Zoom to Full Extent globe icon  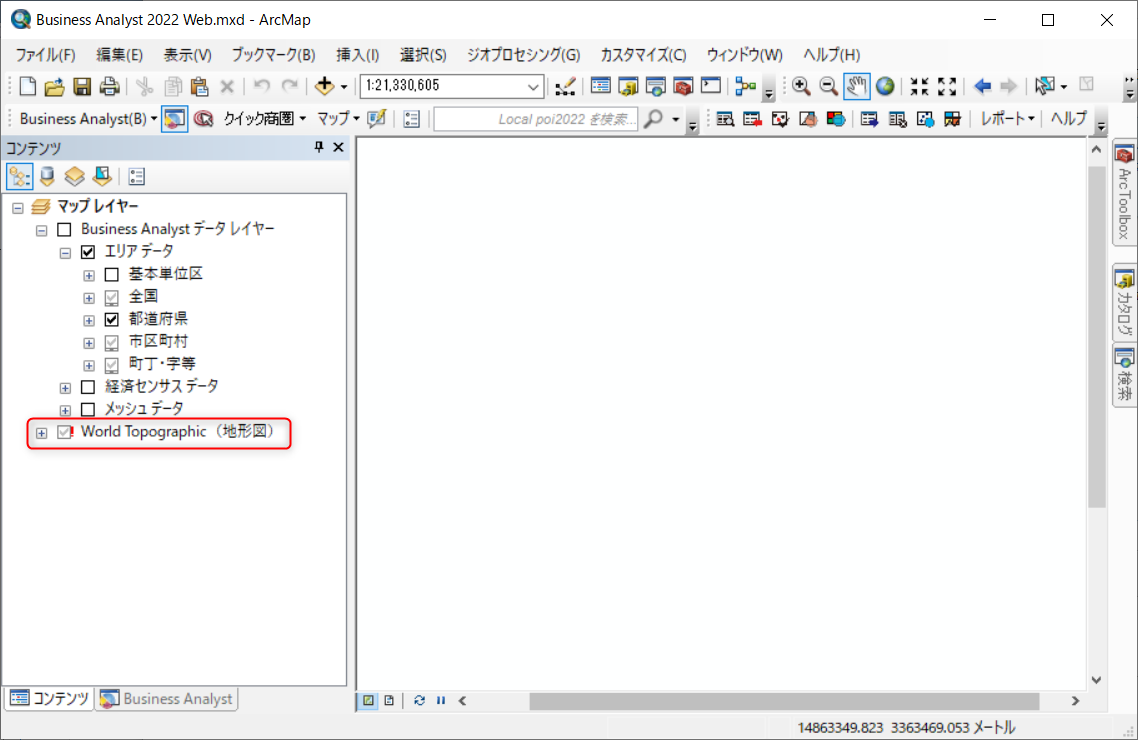885,86
